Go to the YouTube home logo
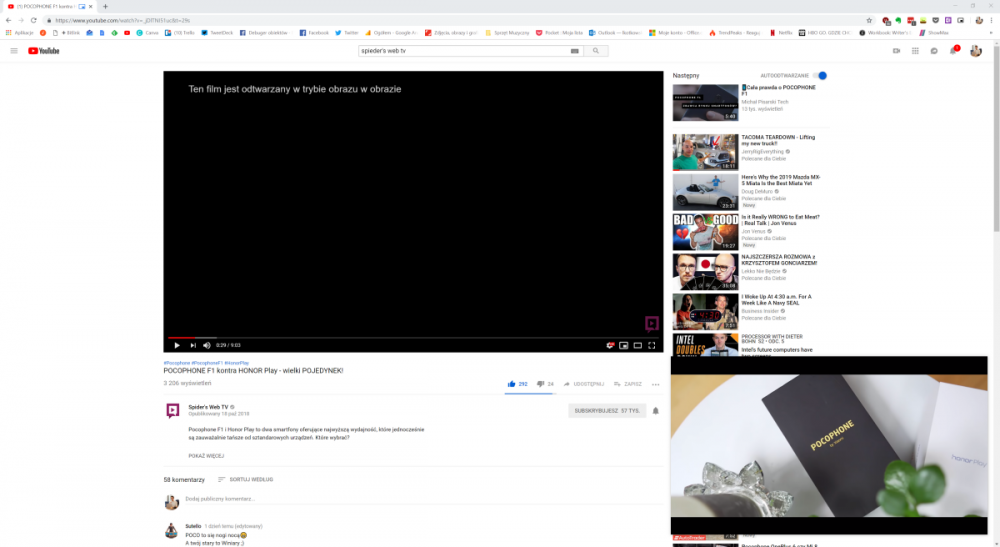This screenshot has width=1000, height=547. (43, 51)
